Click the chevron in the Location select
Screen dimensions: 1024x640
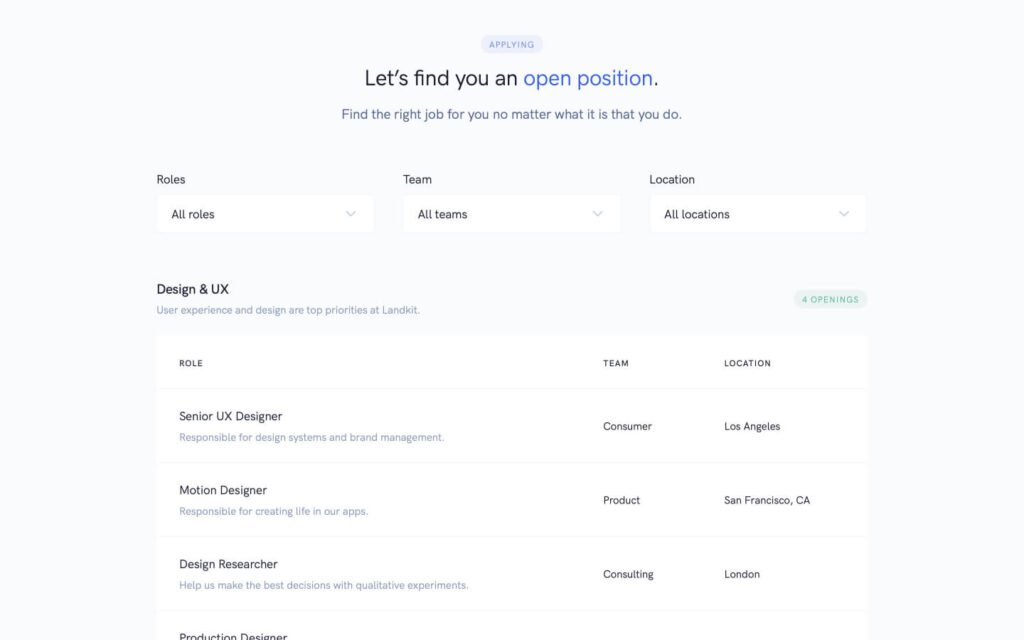pos(844,214)
